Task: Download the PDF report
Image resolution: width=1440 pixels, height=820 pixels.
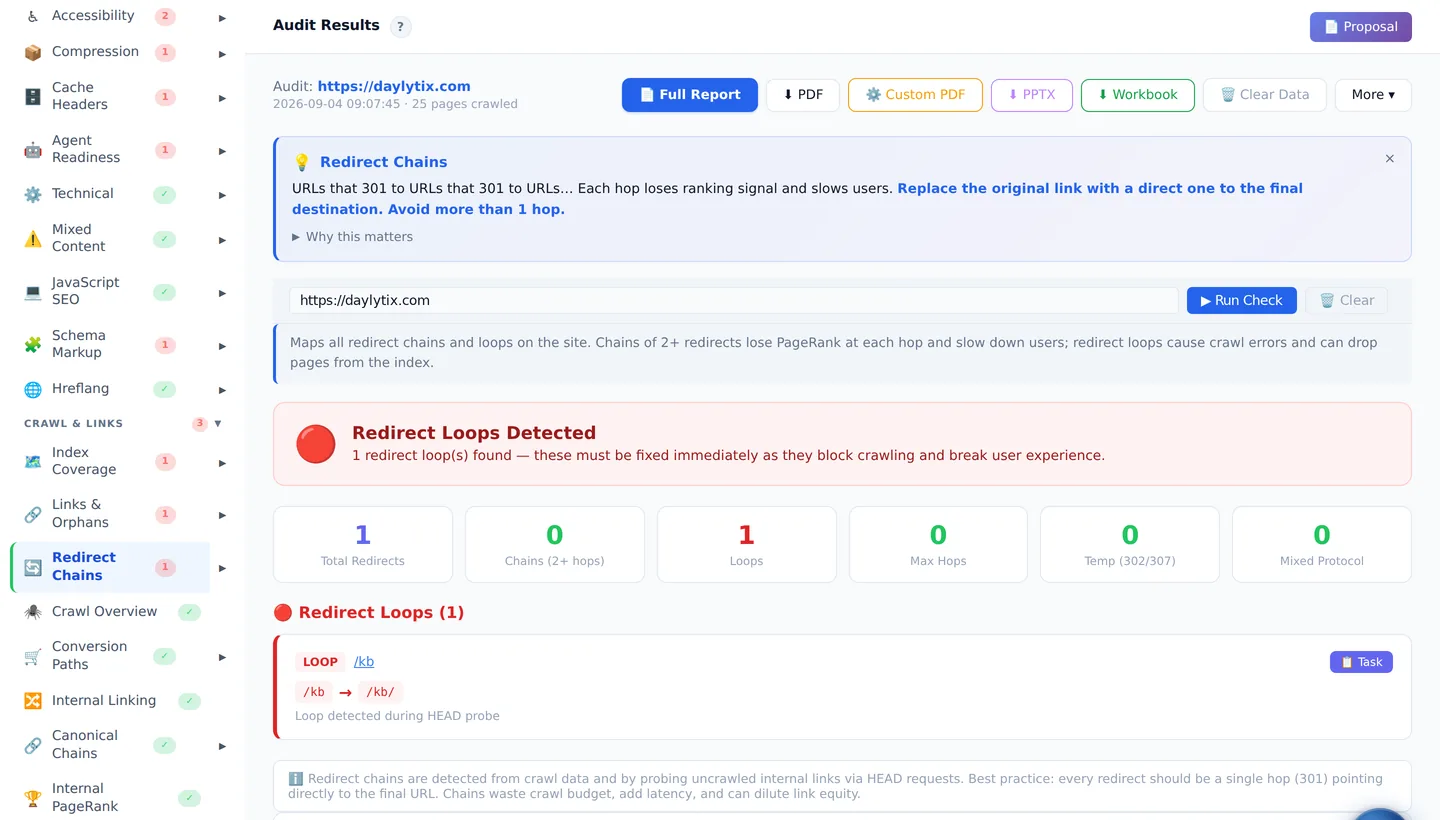Action: pyautogui.click(x=803, y=95)
